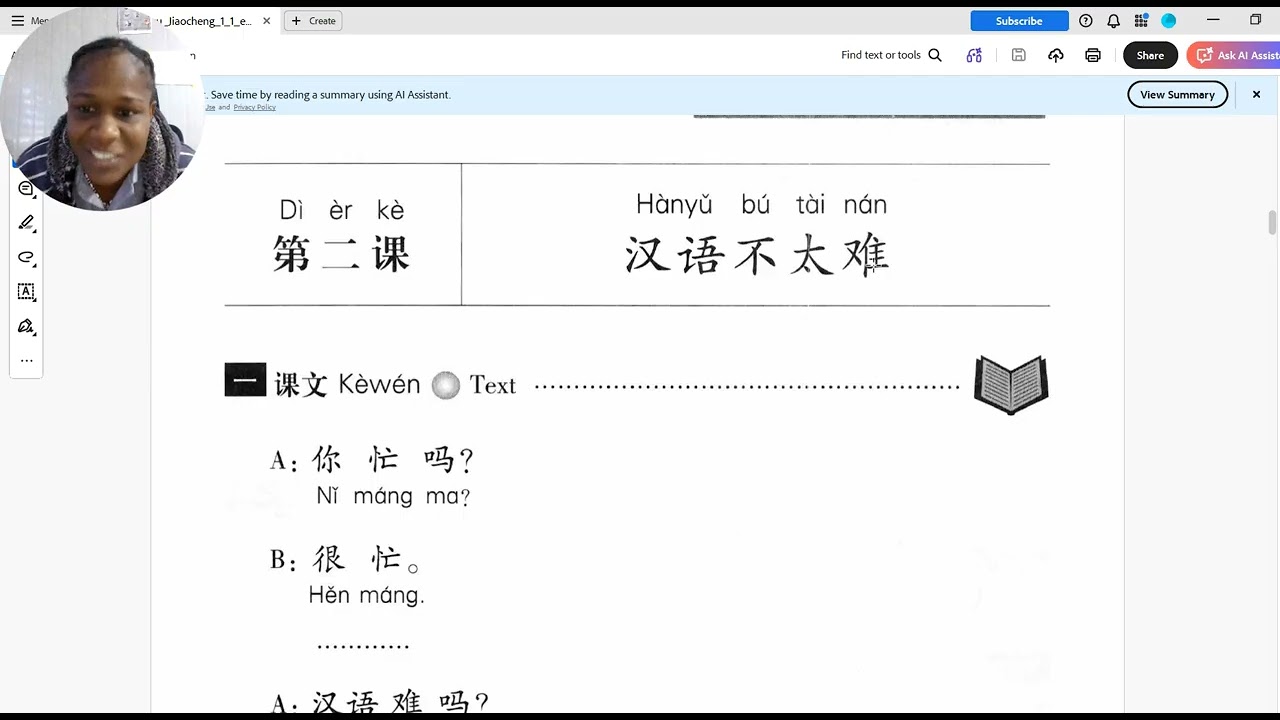
Task: Restore down the Acrobat window
Action: [x=1256, y=20]
